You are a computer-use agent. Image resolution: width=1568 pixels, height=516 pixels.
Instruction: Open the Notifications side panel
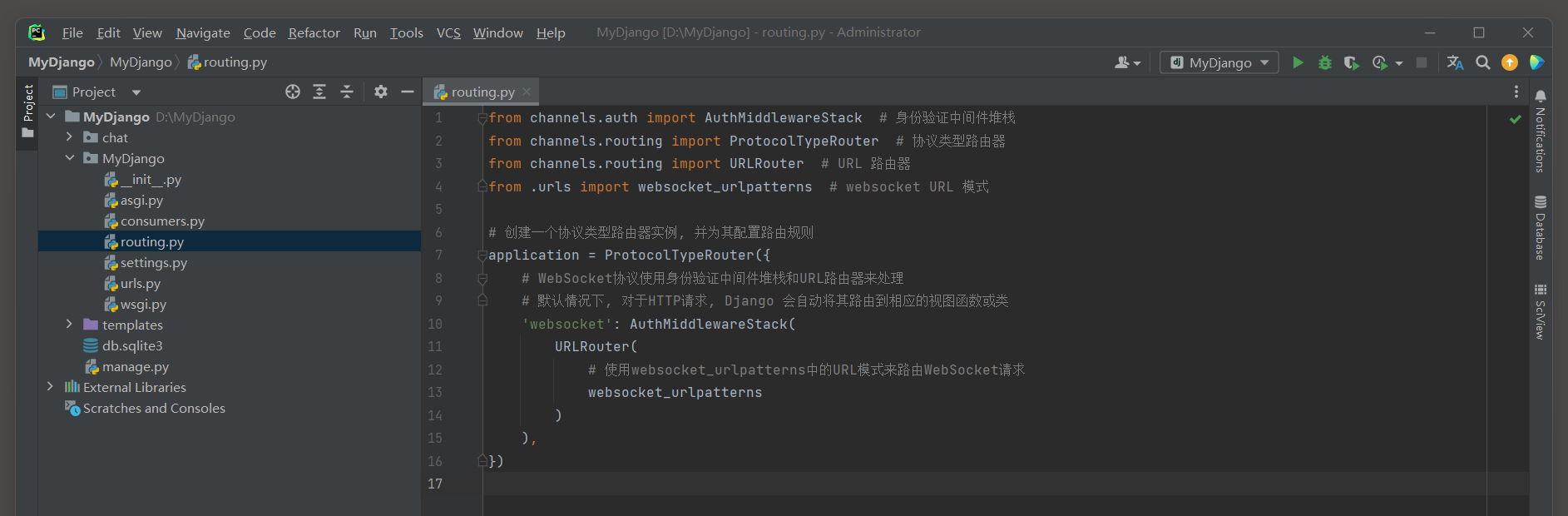click(1541, 131)
